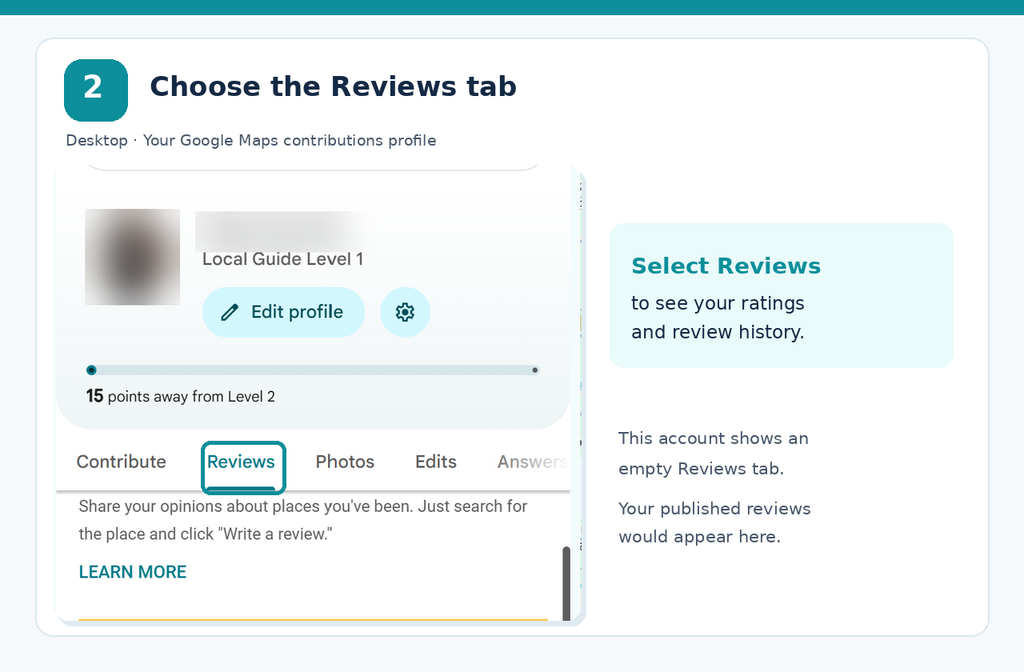Click 'This account shows an empty Reviews tab' note

point(714,453)
